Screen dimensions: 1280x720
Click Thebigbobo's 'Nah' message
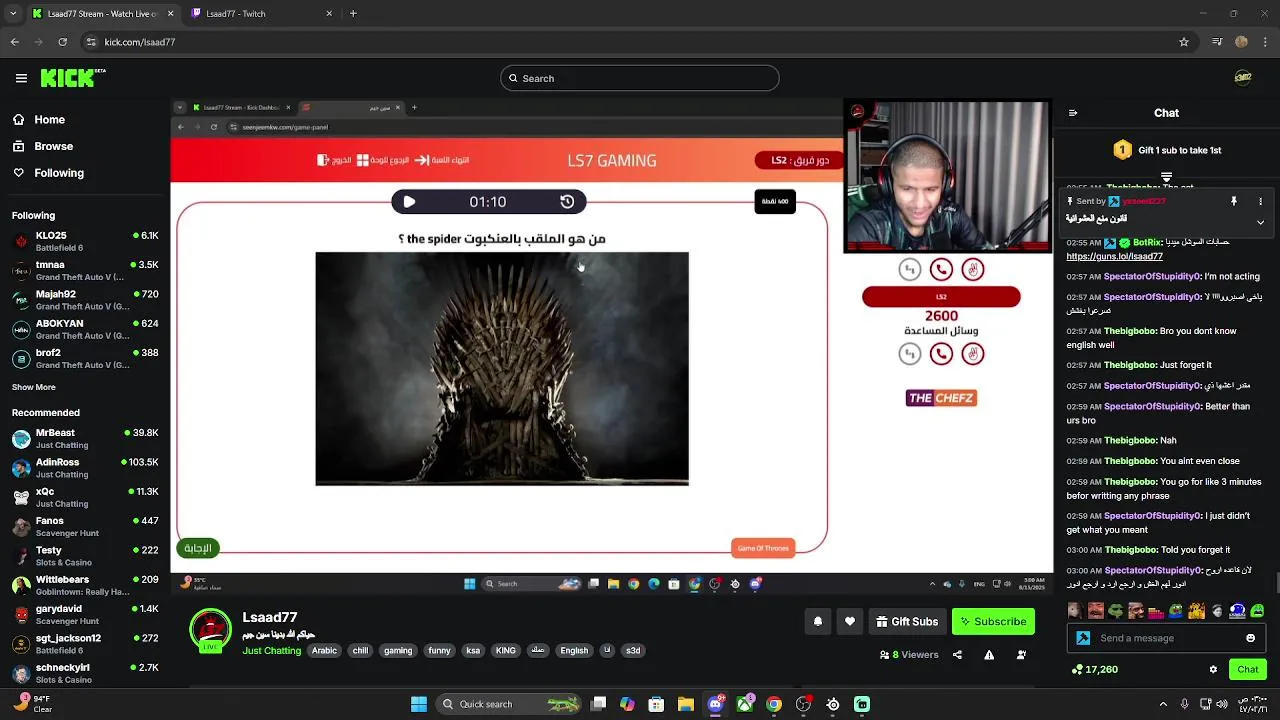coord(1168,440)
